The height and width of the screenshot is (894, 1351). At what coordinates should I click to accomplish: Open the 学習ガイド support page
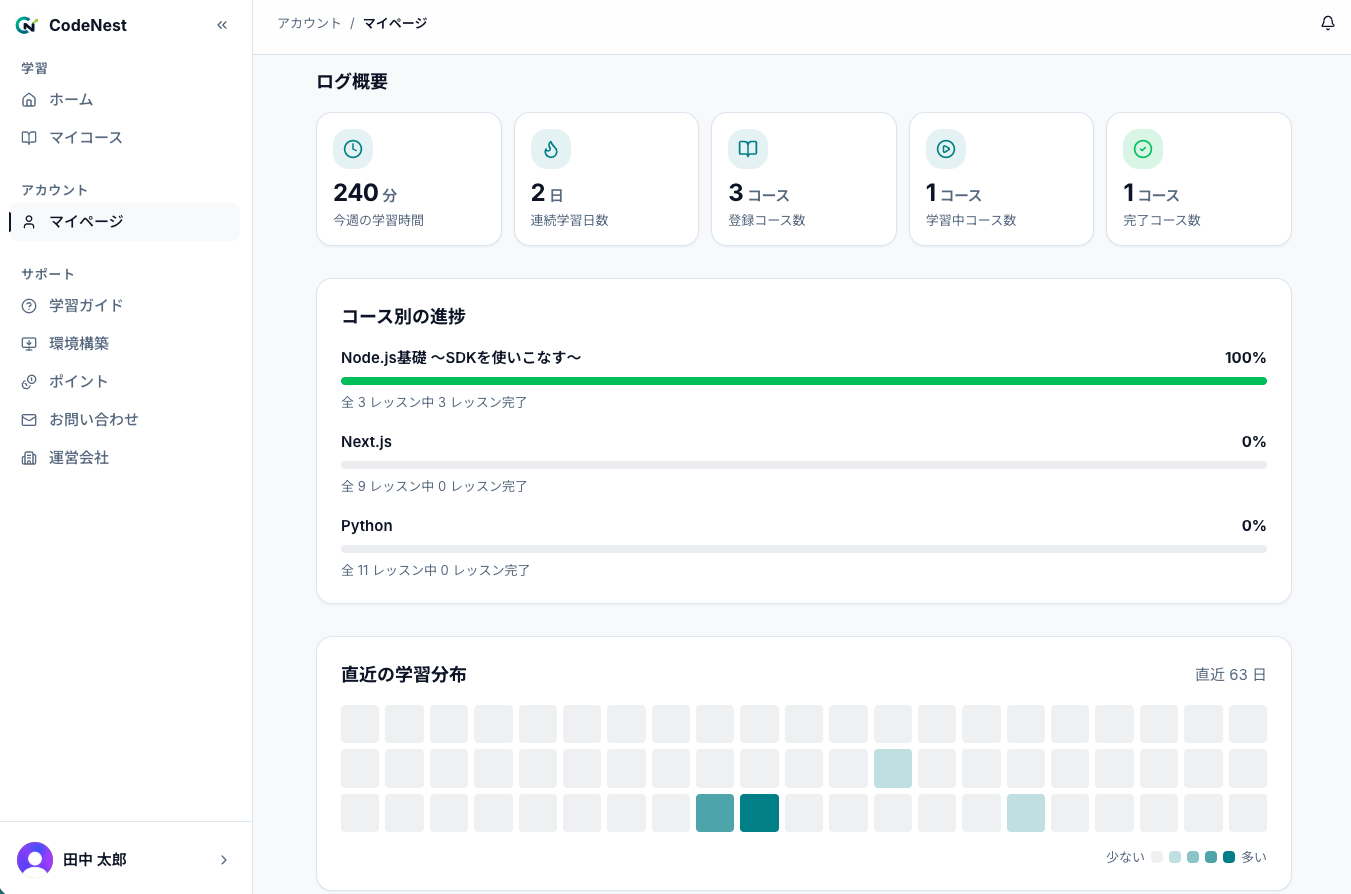(x=124, y=306)
